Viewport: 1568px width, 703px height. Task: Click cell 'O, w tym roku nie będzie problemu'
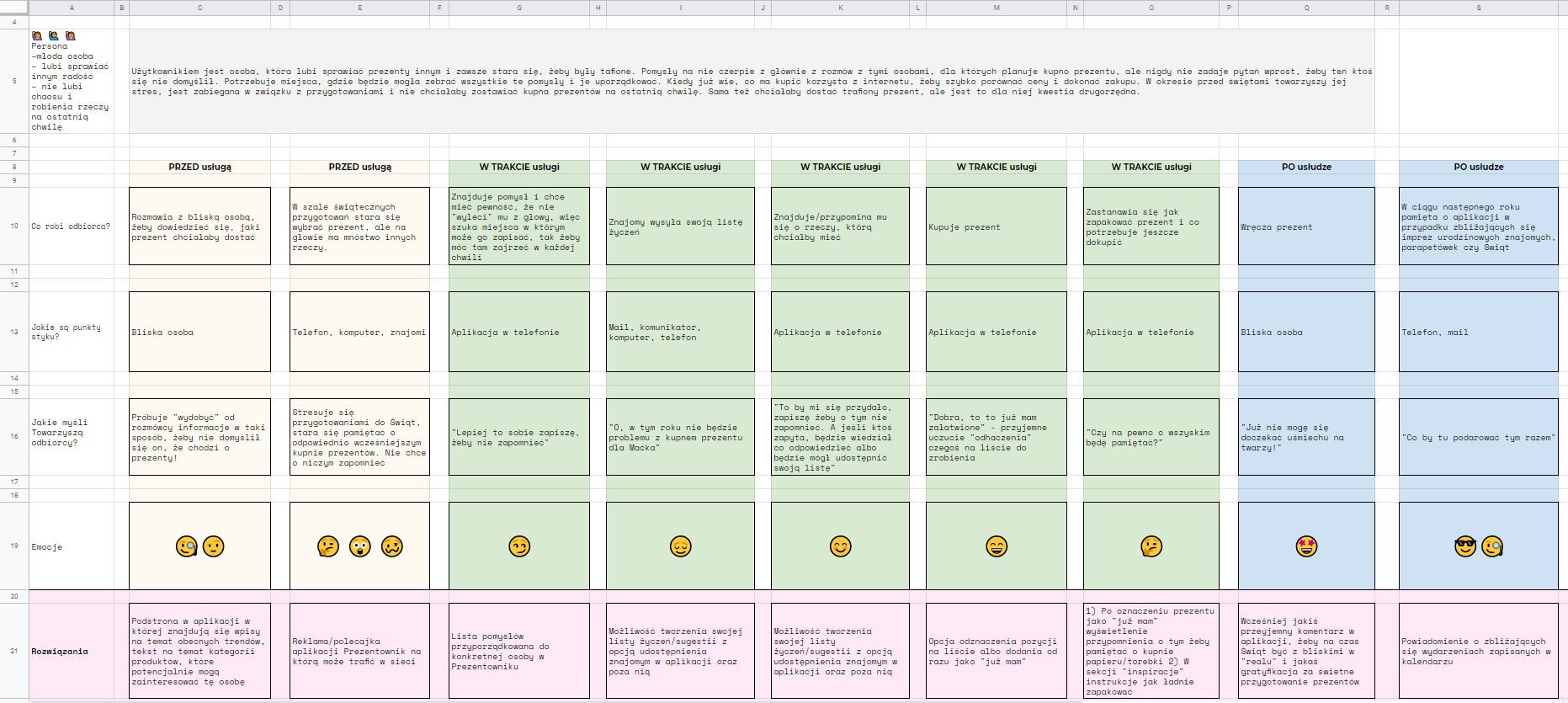(x=680, y=437)
